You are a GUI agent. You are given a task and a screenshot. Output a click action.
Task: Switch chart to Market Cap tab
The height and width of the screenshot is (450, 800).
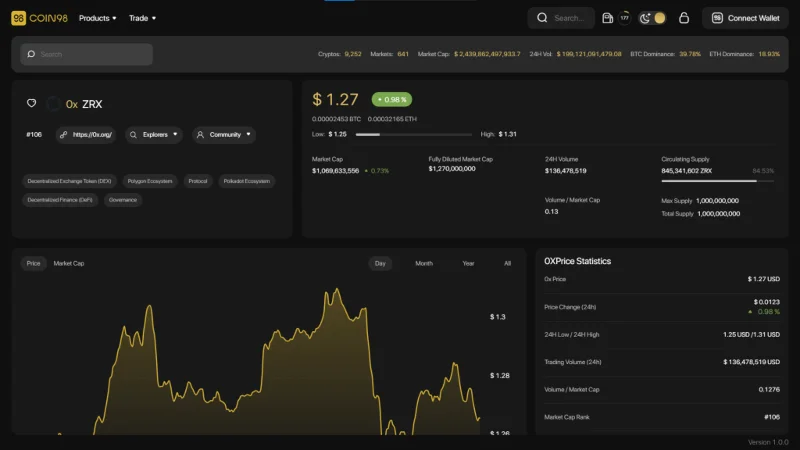click(69, 263)
